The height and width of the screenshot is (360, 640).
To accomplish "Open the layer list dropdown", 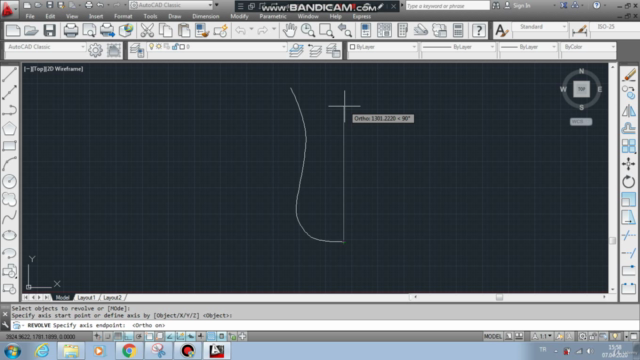I will click(x=217, y=47).
